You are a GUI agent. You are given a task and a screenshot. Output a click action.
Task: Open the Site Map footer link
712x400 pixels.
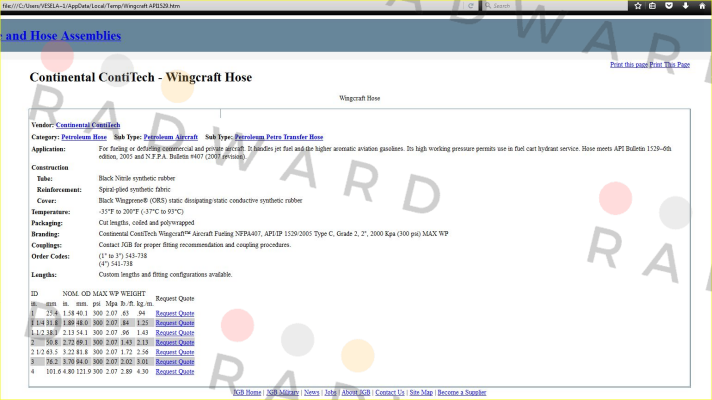421,392
